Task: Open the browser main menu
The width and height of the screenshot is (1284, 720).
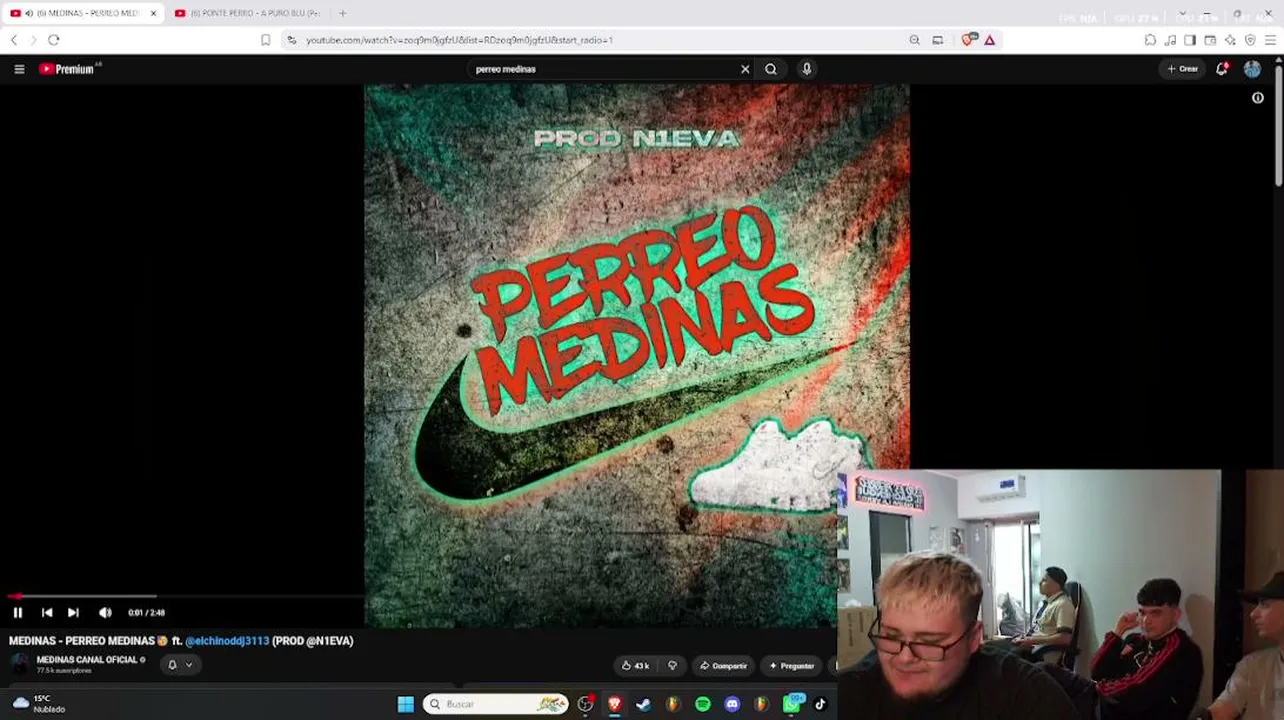Action: click(1271, 40)
